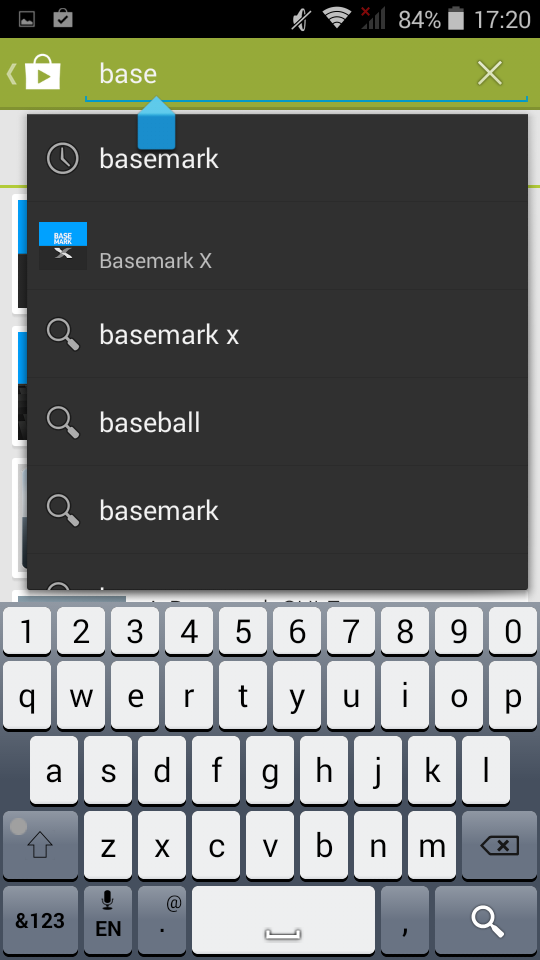The image size is (540, 960).
Task: Tap the Wi-Fi status bar icon
Action: pyautogui.click(x=336, y=18)
